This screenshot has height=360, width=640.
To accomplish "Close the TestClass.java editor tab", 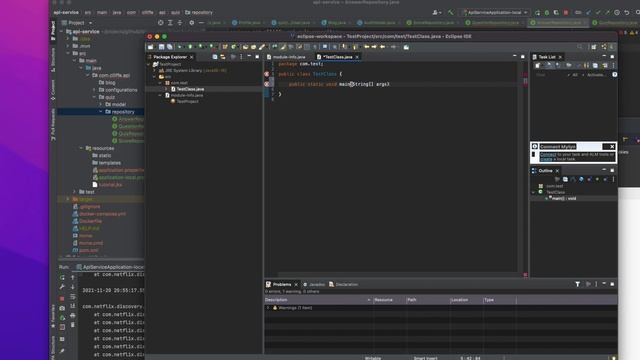I will tap(357, 57).
